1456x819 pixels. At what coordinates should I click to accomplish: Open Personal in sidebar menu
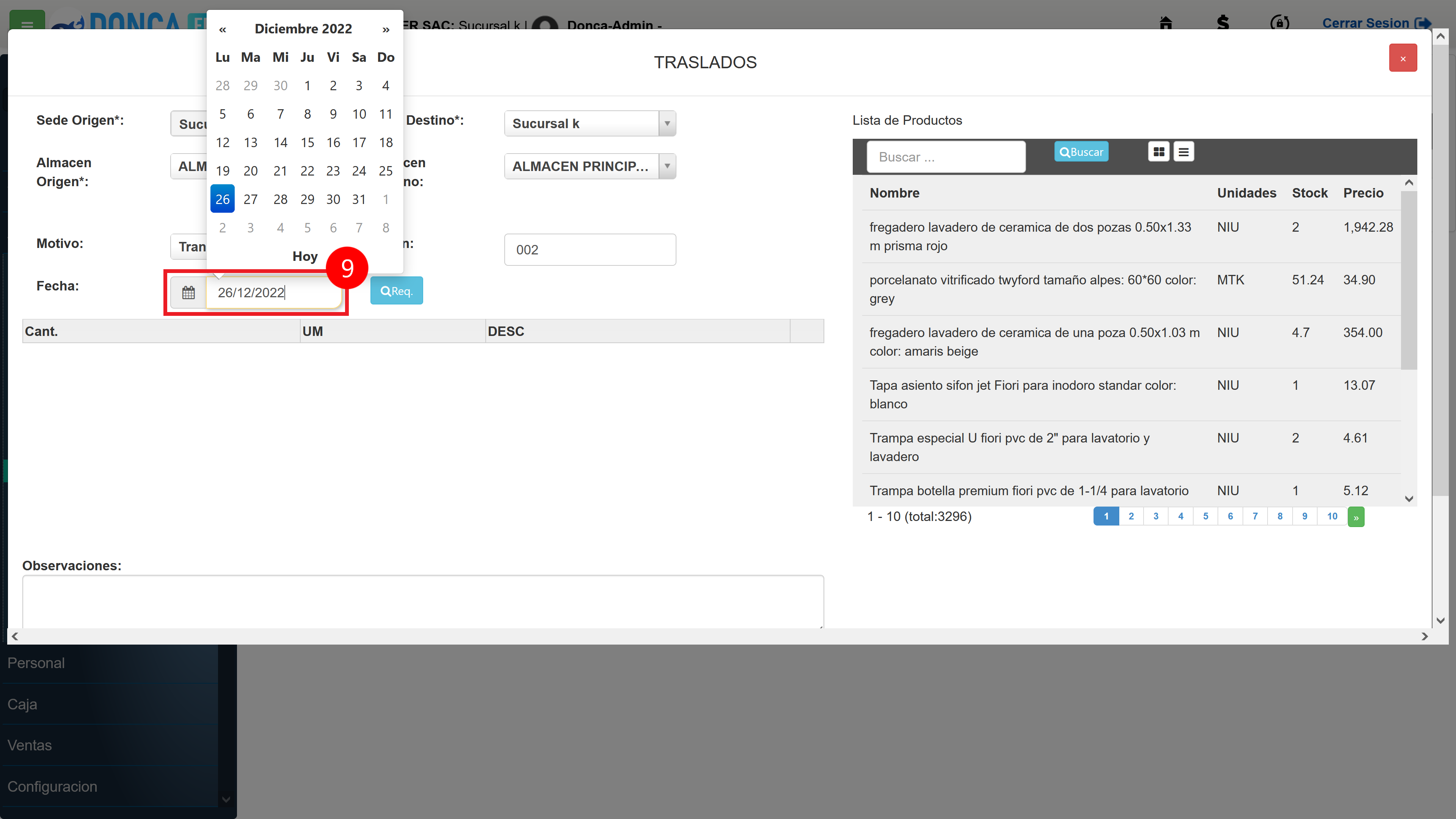pos(109,663)
